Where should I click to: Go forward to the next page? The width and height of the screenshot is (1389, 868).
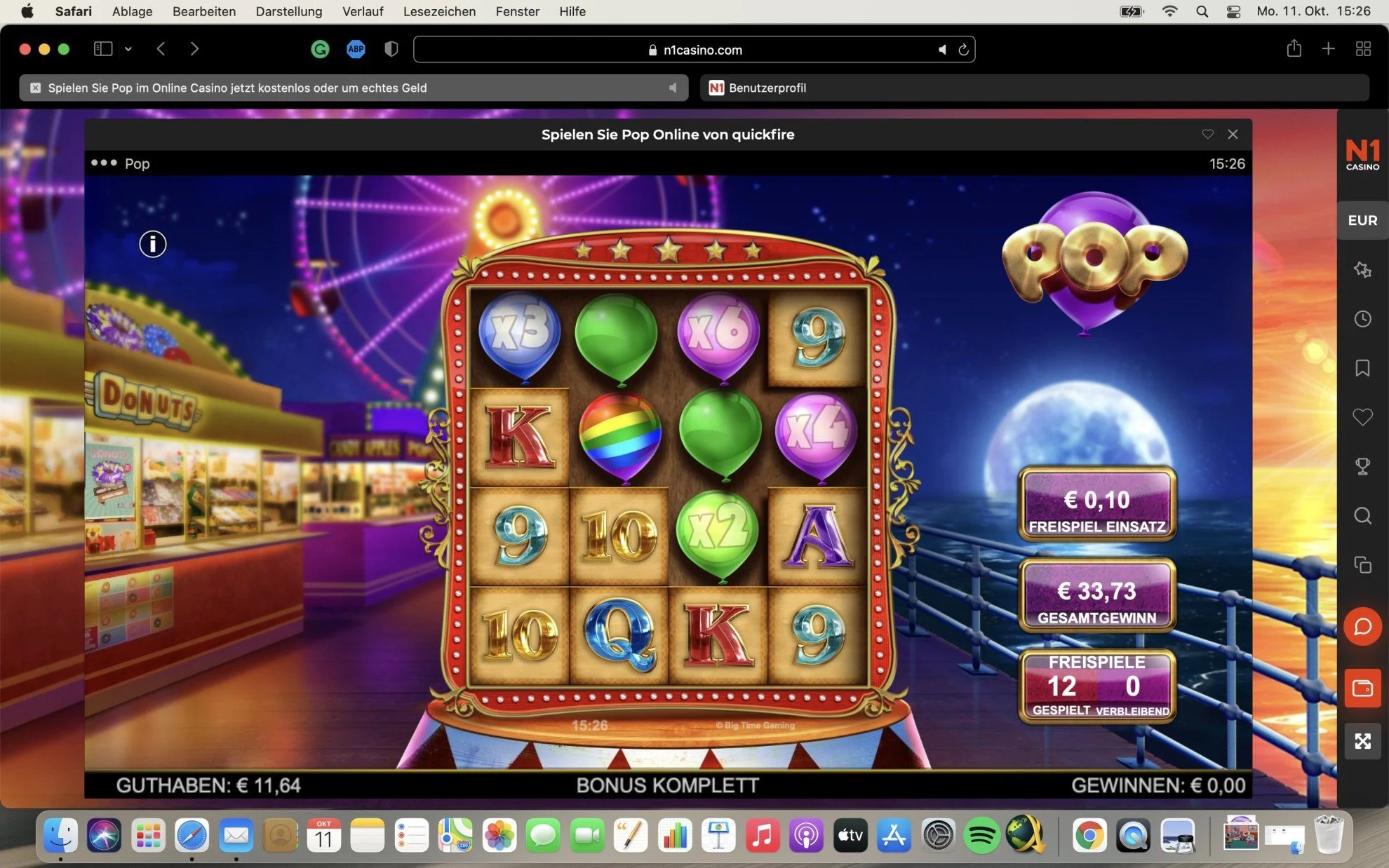click(x=194, y=48)
